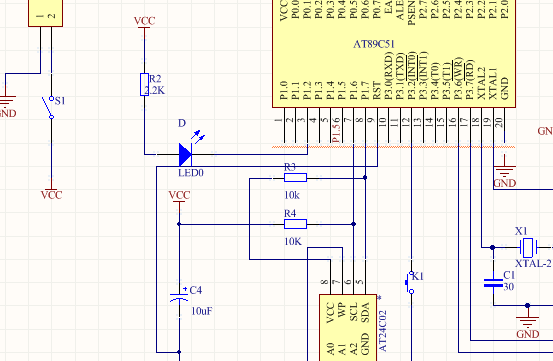Click the AT89C51 chip label
553x361 pixels.
click(374, 44)
